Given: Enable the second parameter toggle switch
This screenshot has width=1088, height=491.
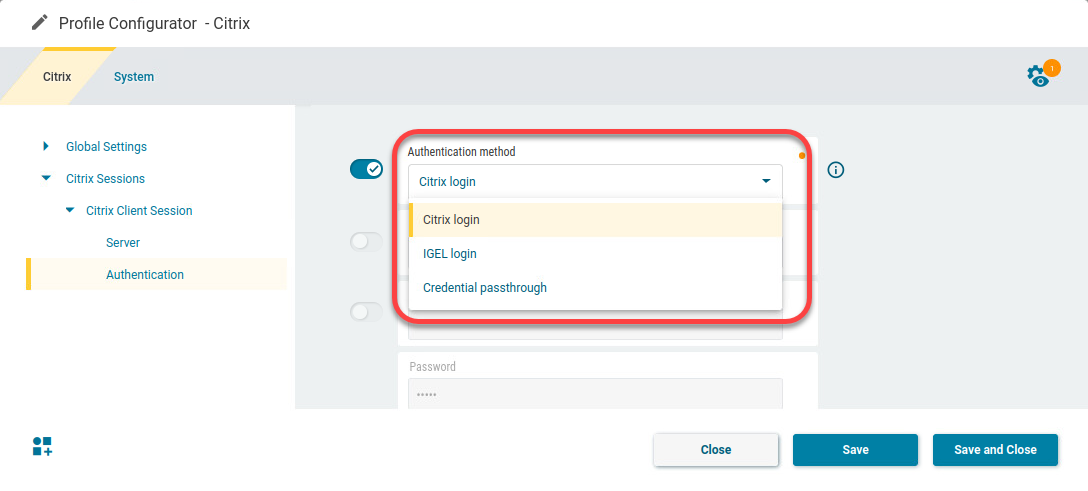Looking at the screenshot, I should (366, 241).
